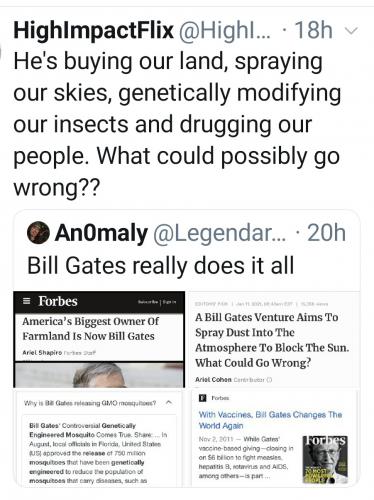Tap the Ariel Shapiro author name
The width and height of the screenshot is (374, 500).
click(x=42, y=352)
